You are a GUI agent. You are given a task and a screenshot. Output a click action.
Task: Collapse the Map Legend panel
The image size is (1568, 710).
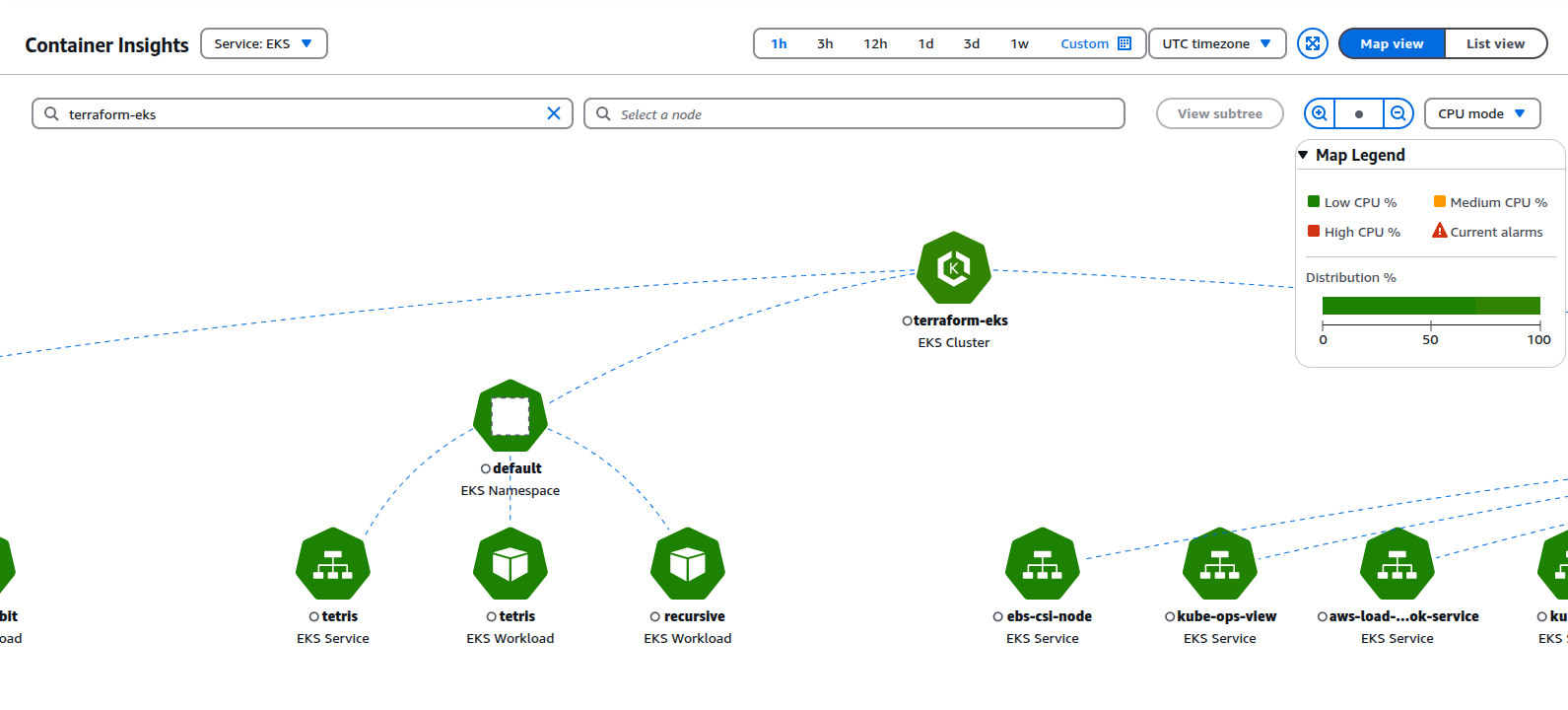click(1303, 155)
